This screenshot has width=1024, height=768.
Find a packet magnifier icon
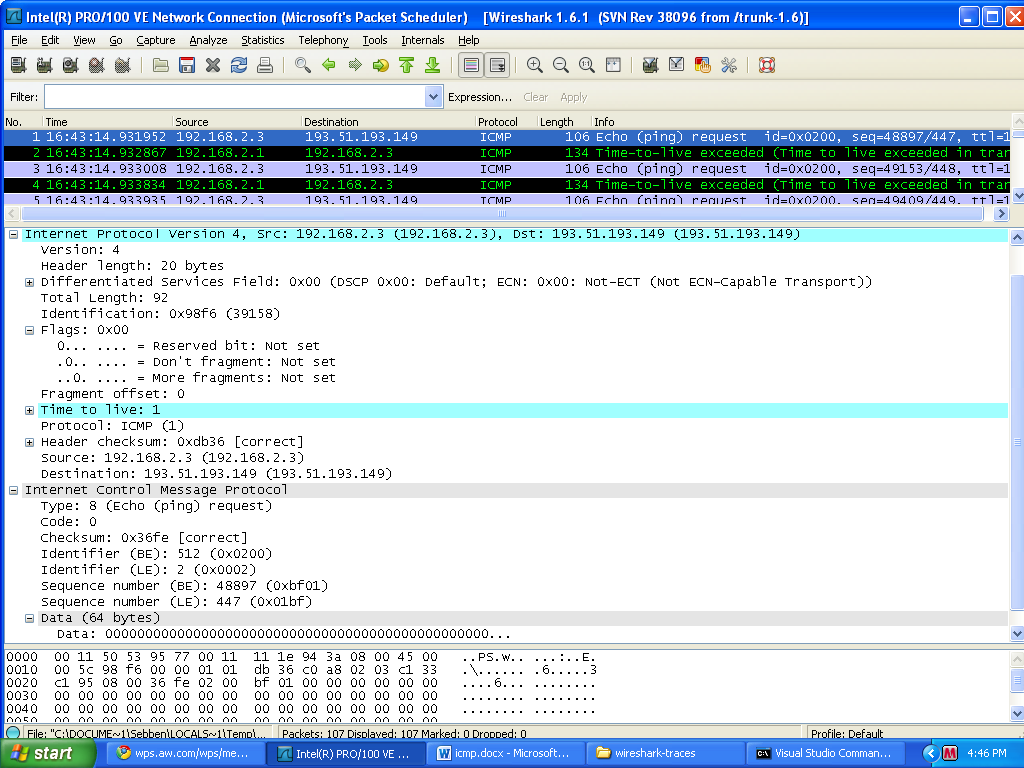tap(302, 65)
